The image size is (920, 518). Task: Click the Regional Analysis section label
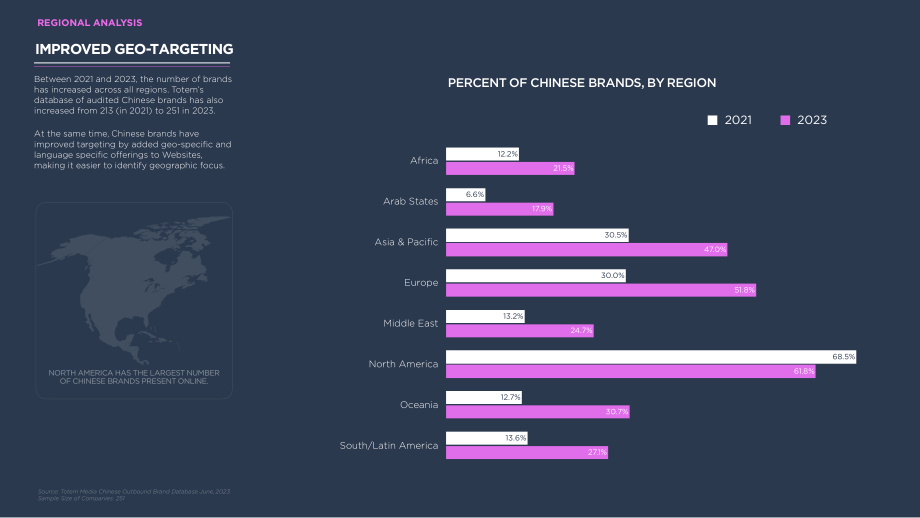(x=90, y=23)
